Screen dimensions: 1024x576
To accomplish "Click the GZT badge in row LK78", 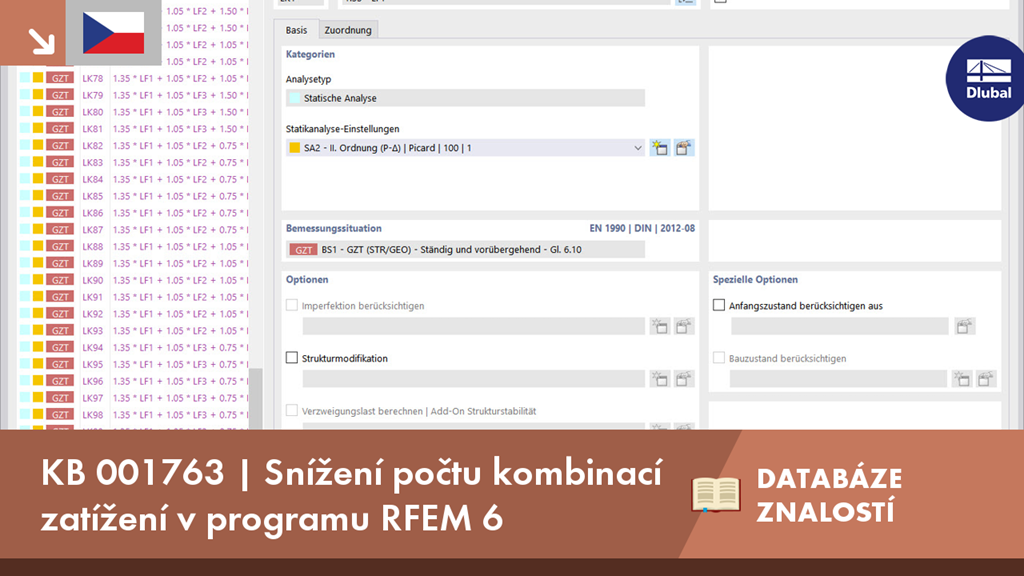I will pos(60,78).
